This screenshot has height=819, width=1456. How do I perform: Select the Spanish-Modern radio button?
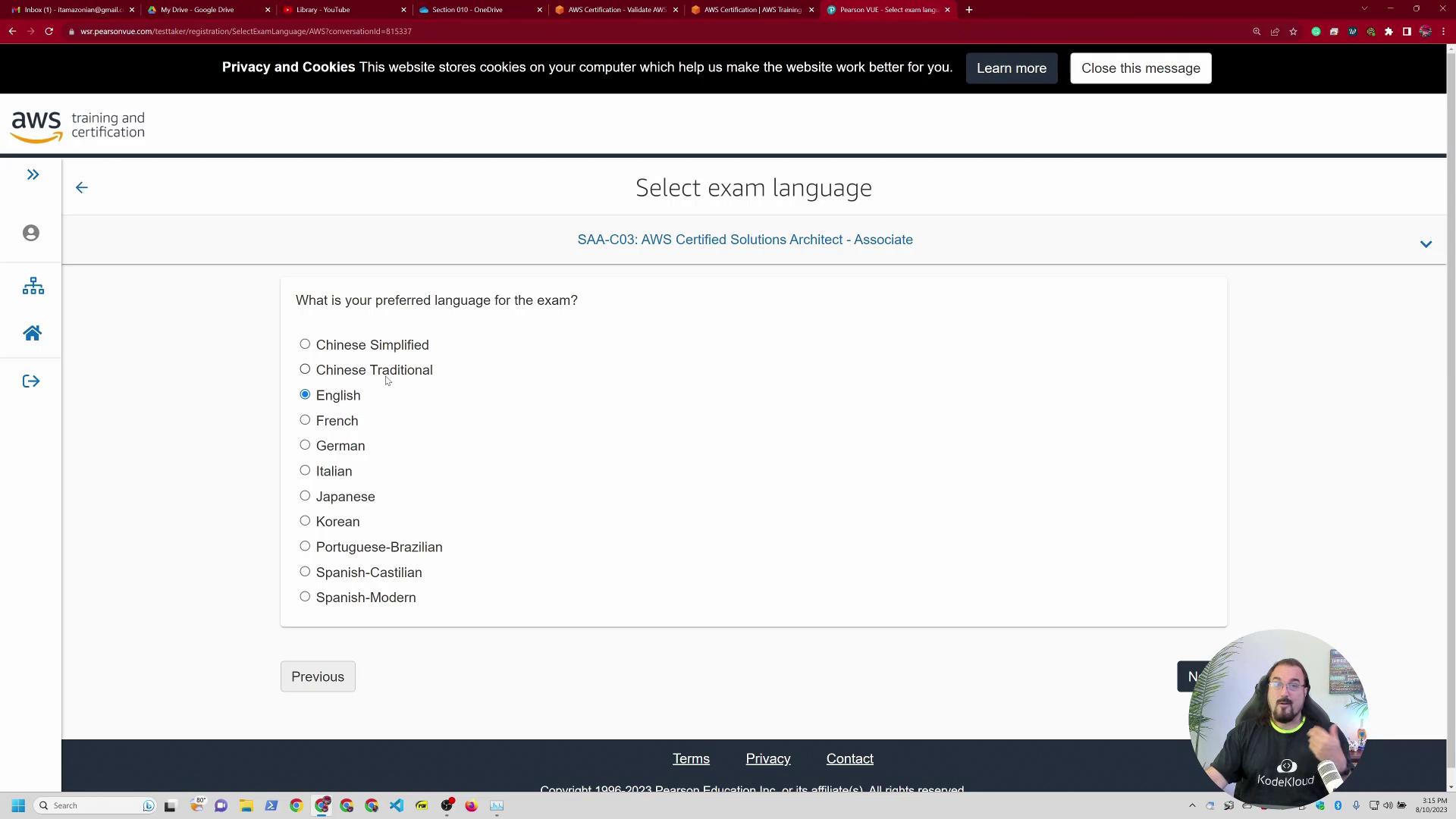pos(305,597)
